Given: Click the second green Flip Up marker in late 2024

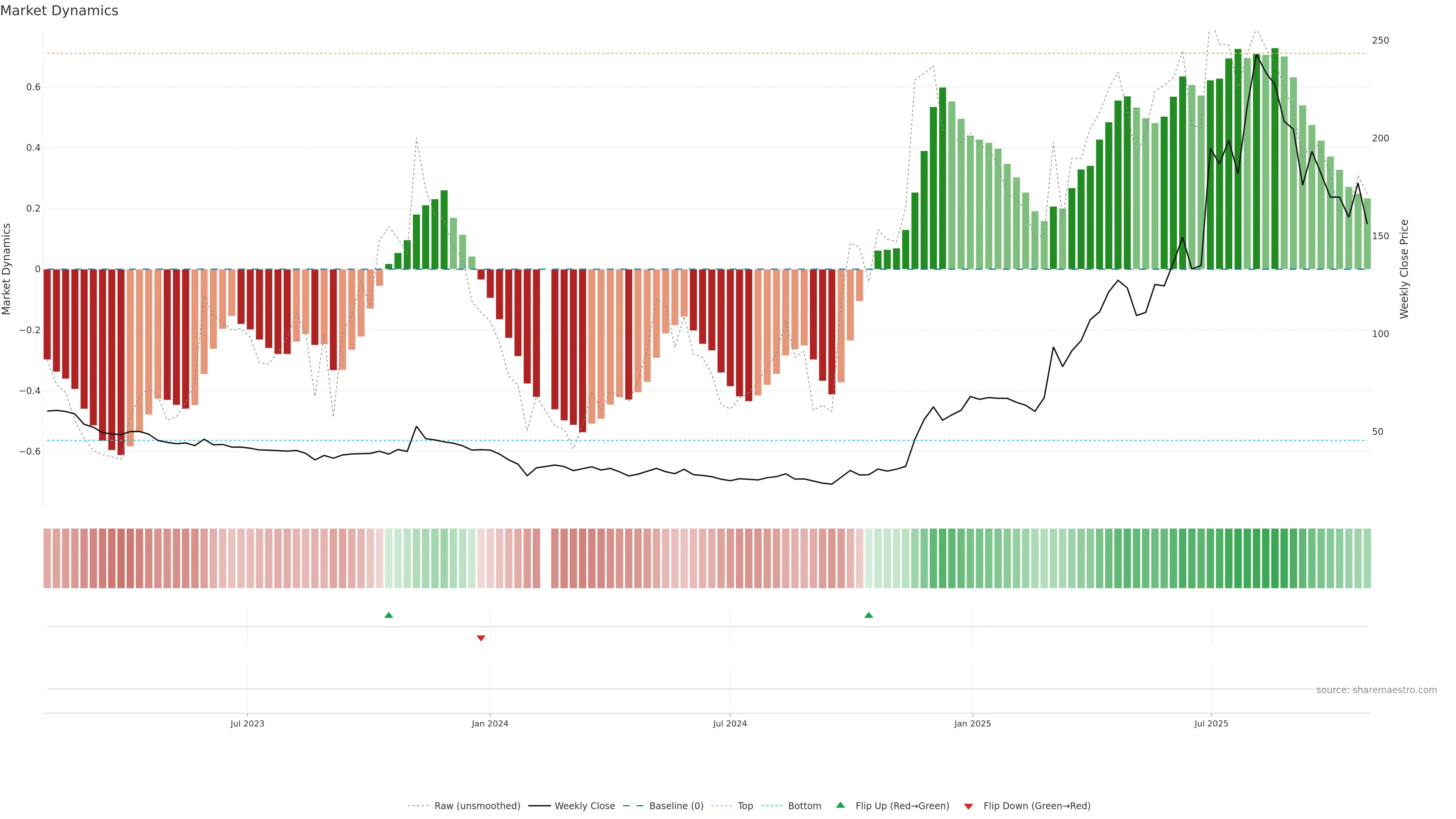Looking at the screenshot, I should click(869, 615).
